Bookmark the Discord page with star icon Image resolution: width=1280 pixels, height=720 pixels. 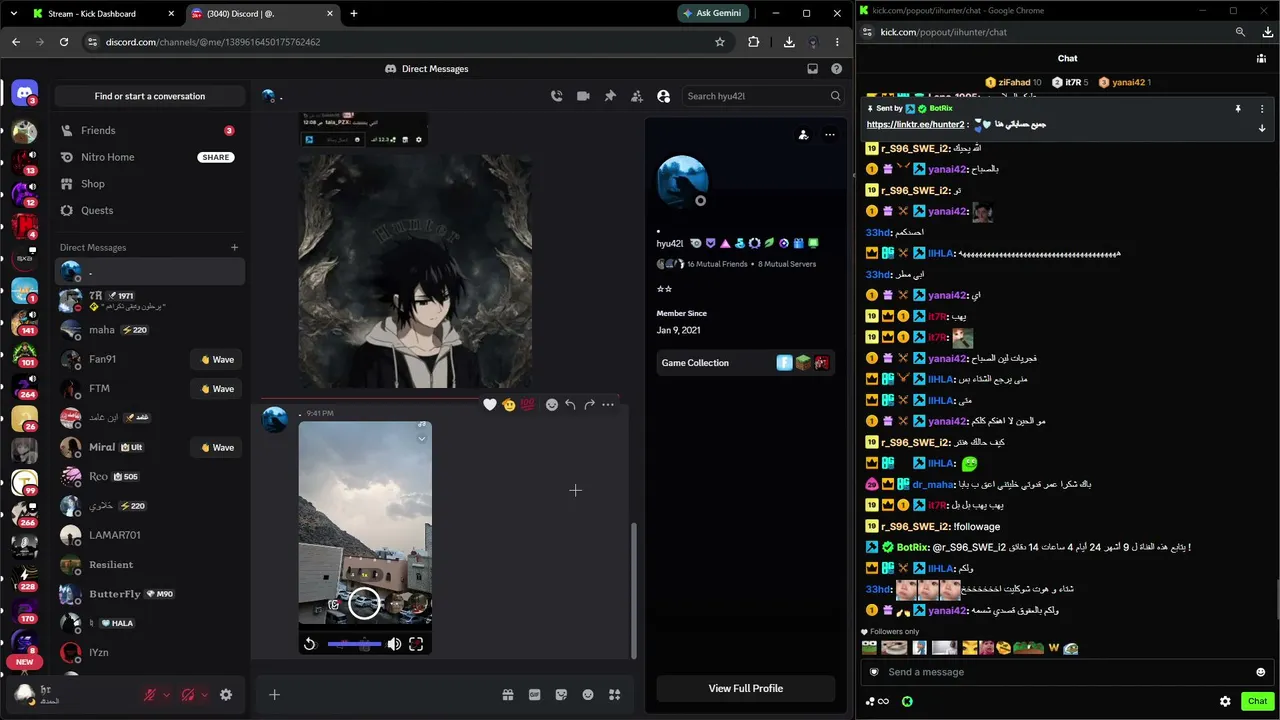tap(720, 42)
